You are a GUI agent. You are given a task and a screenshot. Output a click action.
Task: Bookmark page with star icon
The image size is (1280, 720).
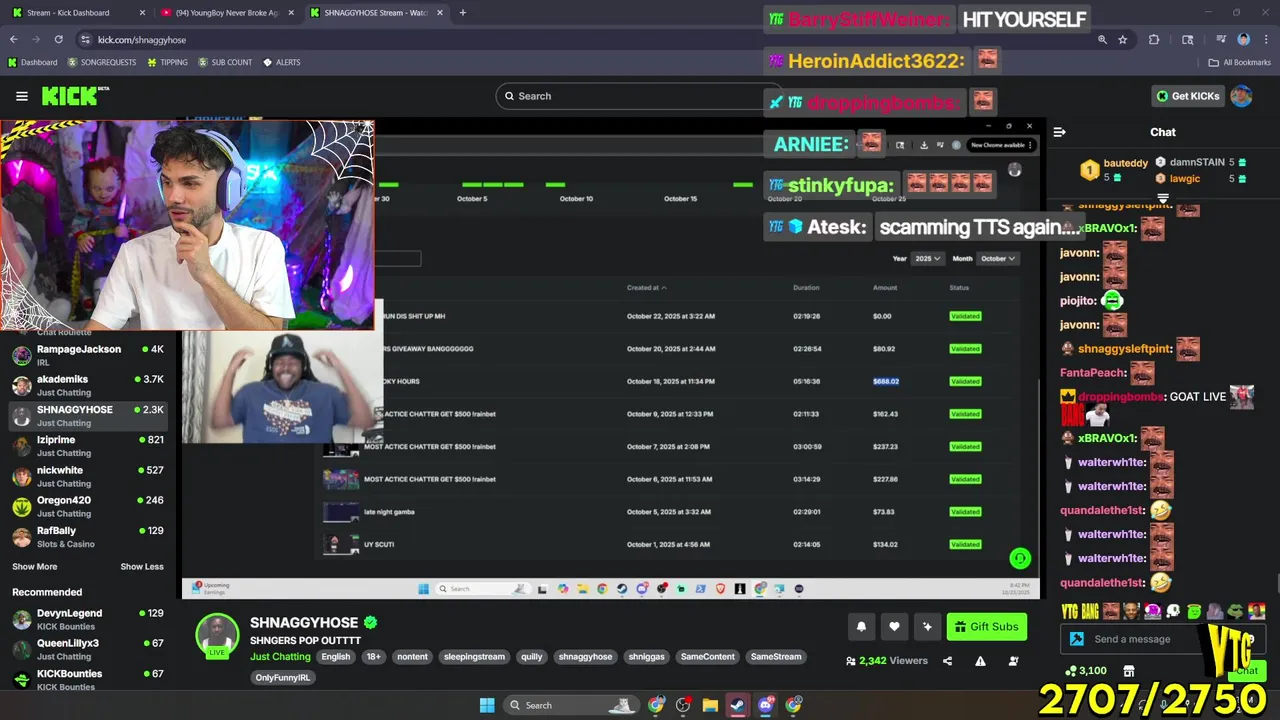point(1123,40)
